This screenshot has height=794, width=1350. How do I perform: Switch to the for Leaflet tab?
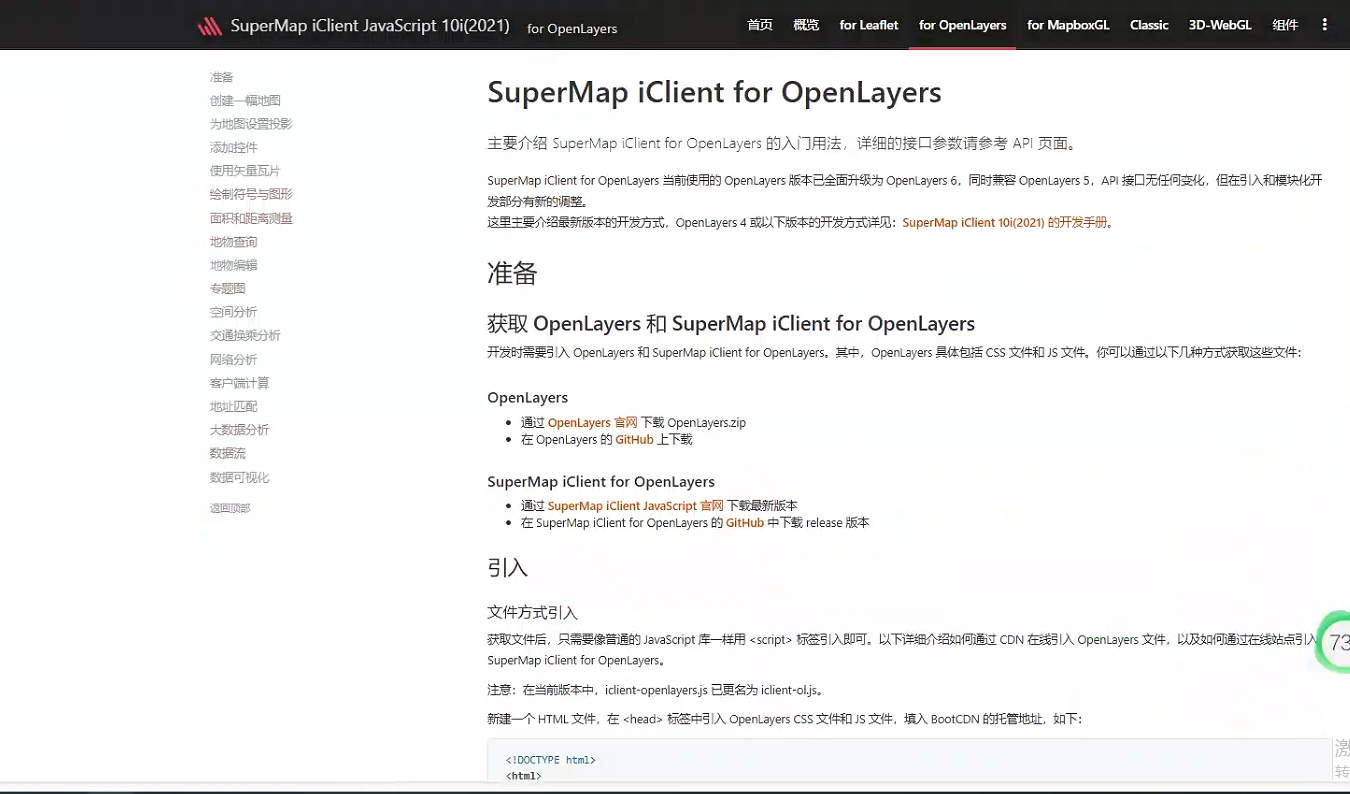869,25
